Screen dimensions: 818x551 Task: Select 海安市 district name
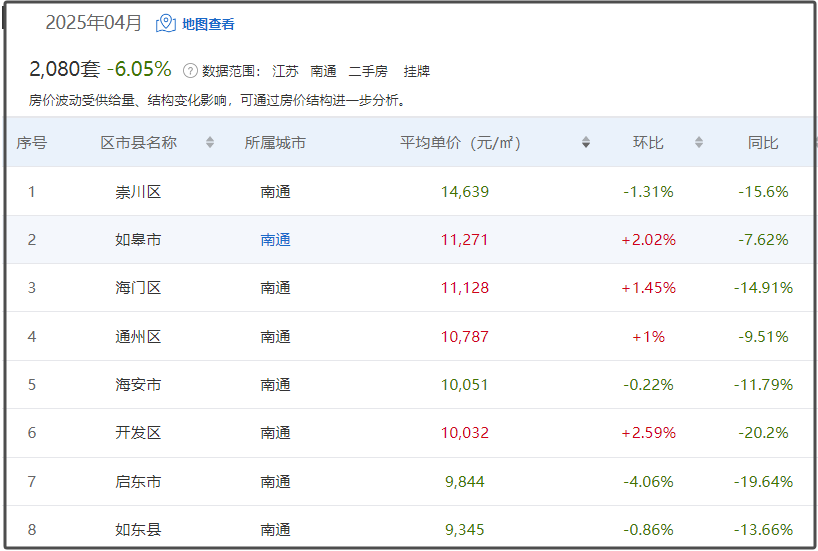(138, 385)
